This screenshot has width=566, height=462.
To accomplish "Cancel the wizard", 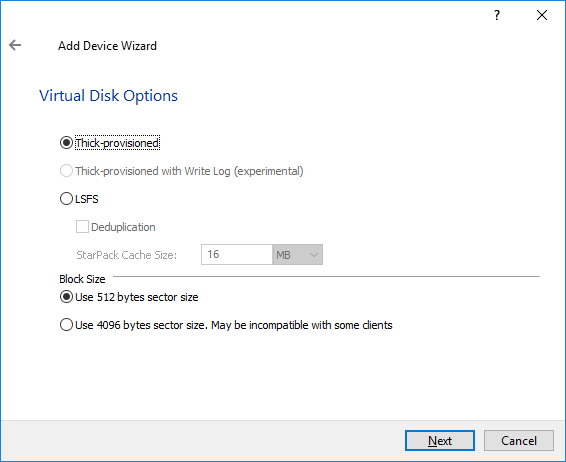I will tap(519, 440).
